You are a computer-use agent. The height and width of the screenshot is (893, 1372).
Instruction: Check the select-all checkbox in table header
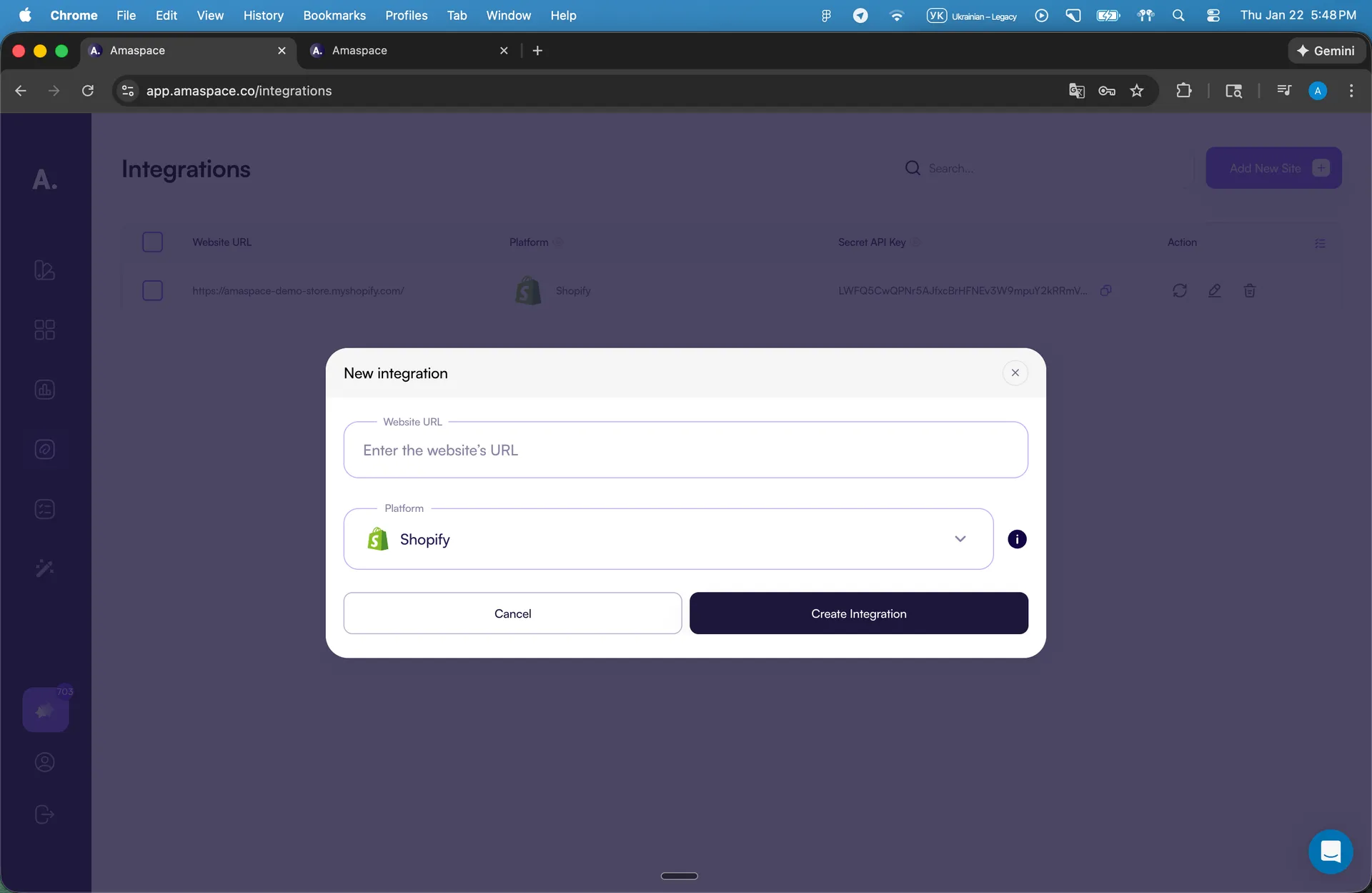click(x=152, y=242)
